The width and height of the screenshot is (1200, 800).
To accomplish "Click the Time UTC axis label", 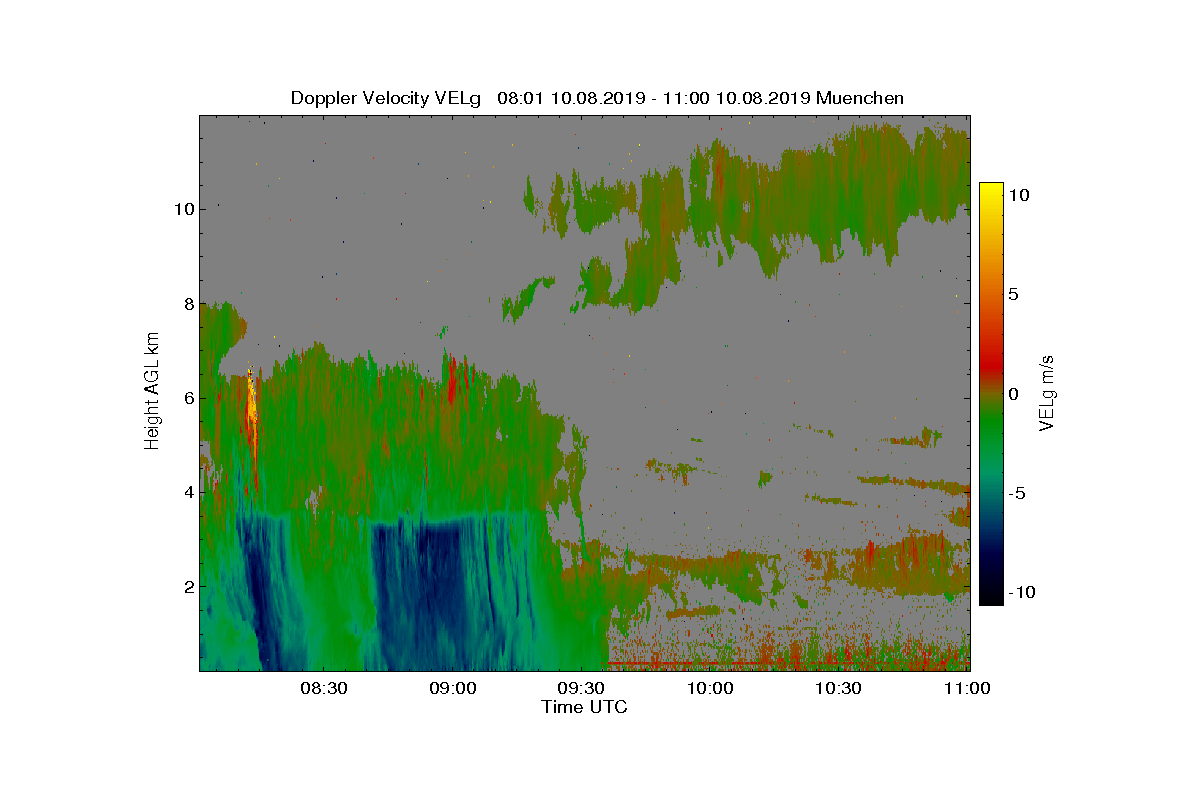I will 585,708.
